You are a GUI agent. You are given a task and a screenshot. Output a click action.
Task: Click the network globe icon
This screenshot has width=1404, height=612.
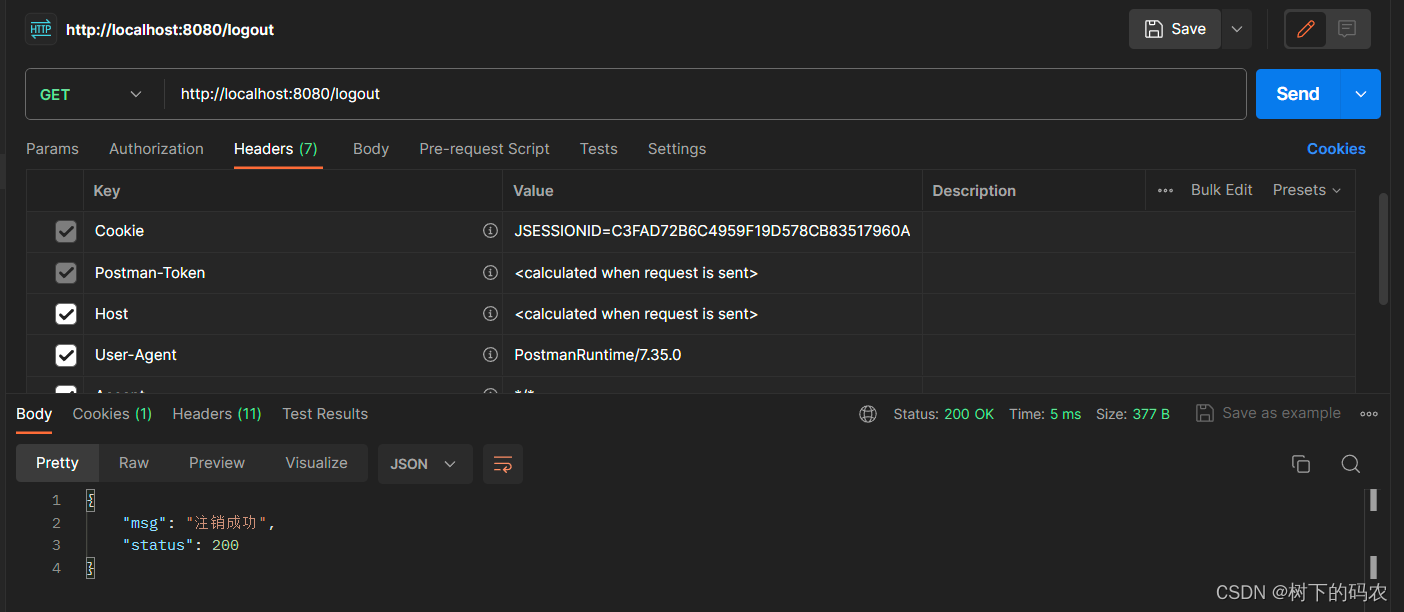(x=868, y=414)
